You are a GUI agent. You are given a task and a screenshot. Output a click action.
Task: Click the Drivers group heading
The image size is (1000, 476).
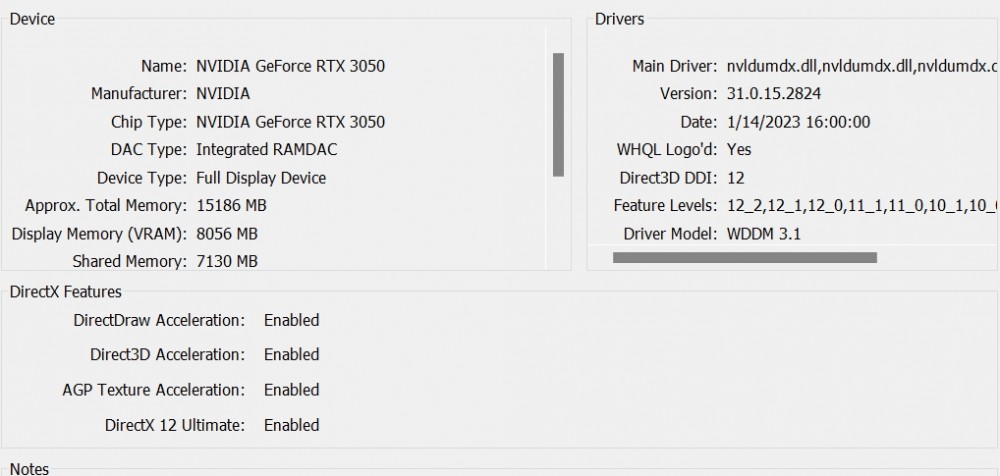click(x=619, y=19)
